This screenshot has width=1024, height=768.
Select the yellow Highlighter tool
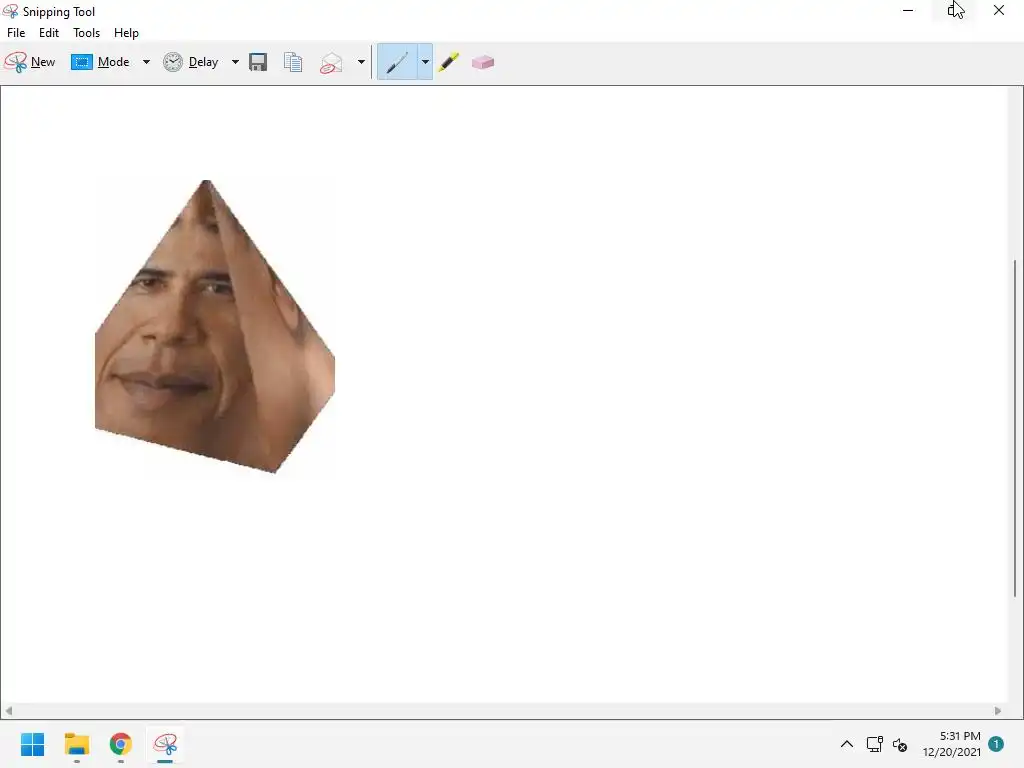pyautogui.click(x=449, y=62)
